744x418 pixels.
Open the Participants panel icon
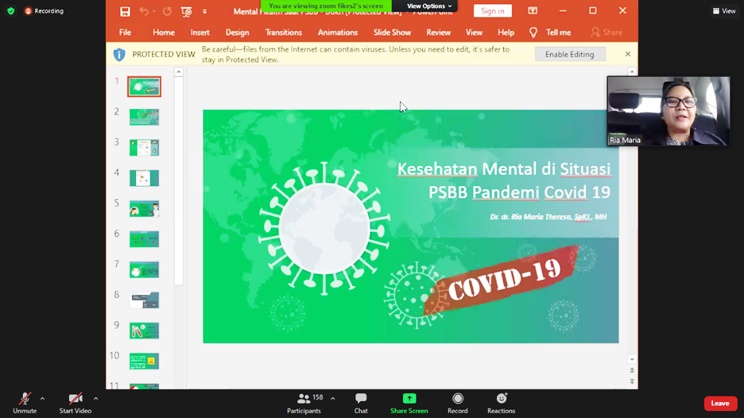(304, 398)
